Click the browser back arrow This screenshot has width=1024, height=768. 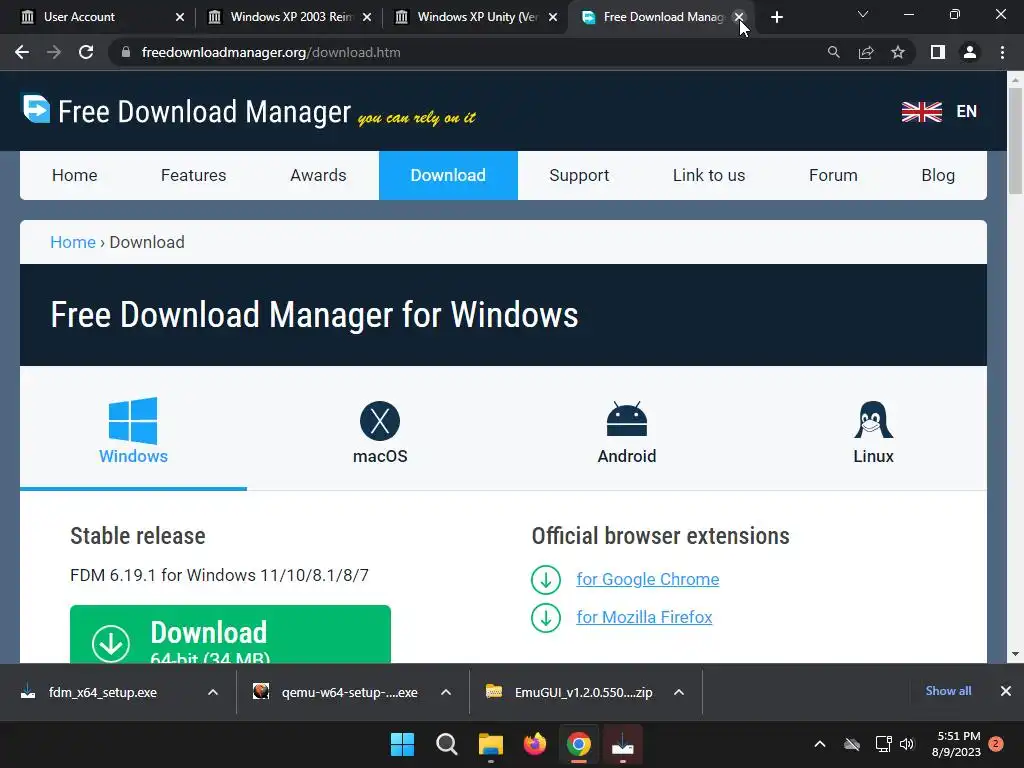[x=22, y=52]
